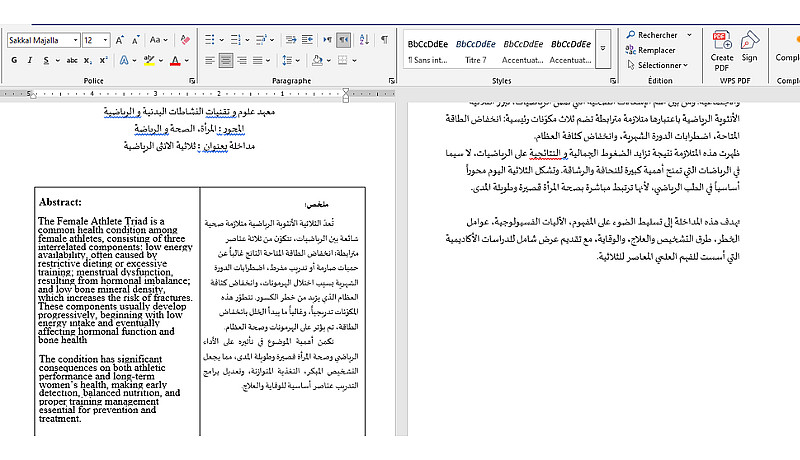Viewport: 800px width, 460px height.
Task: Apply the yellow highlight color
Action: pyautogui.click(x=149, y=60)
